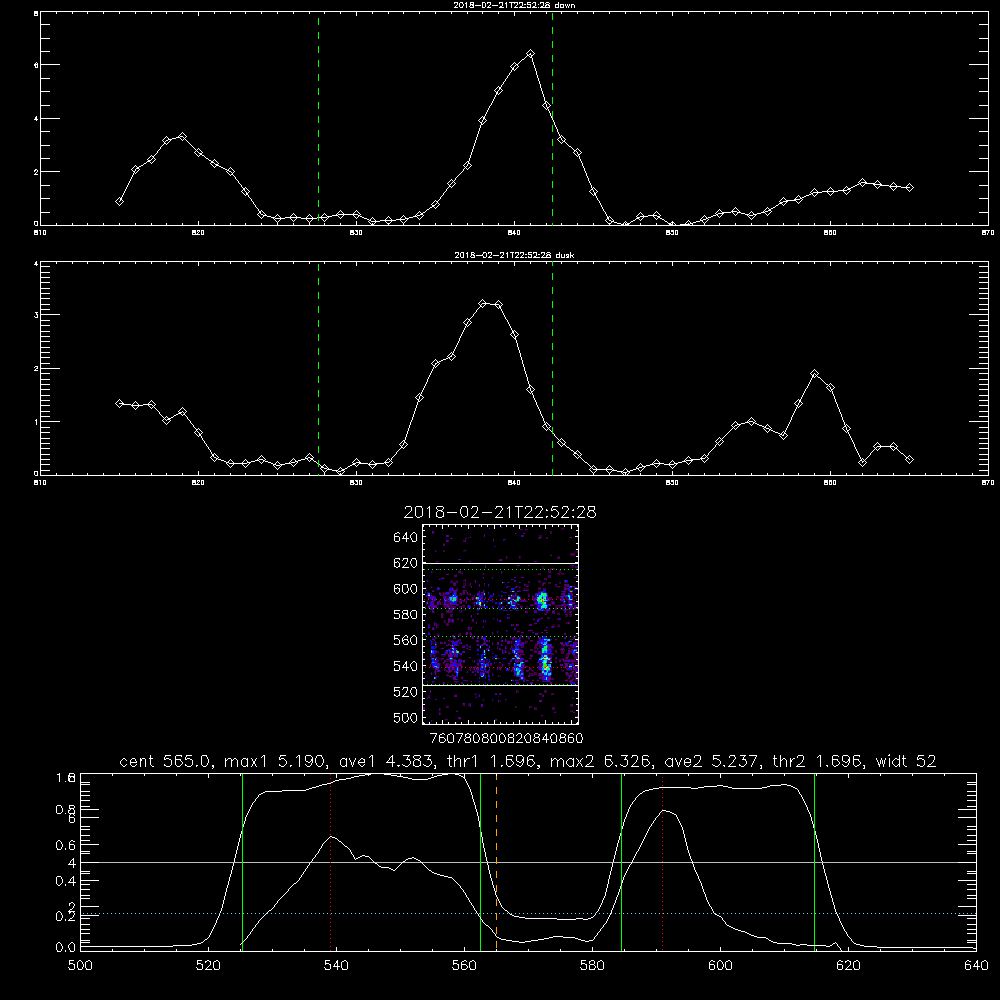Click the heatmap y-axis label 560
1000x1000 pixels.
[x=406, y=640]
